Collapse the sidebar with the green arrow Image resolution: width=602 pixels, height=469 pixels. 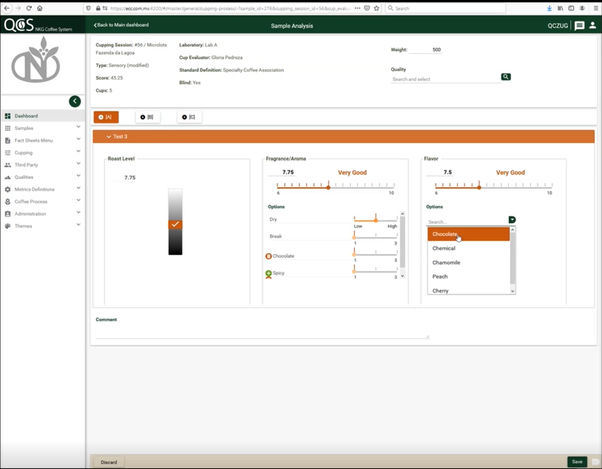click(74, 101)
